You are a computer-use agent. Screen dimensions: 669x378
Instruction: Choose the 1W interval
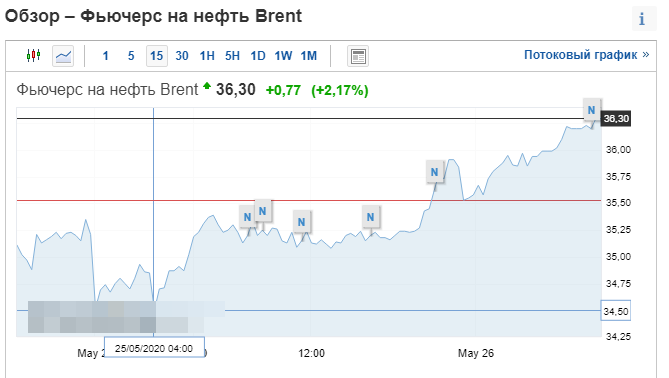pos(283,56)
